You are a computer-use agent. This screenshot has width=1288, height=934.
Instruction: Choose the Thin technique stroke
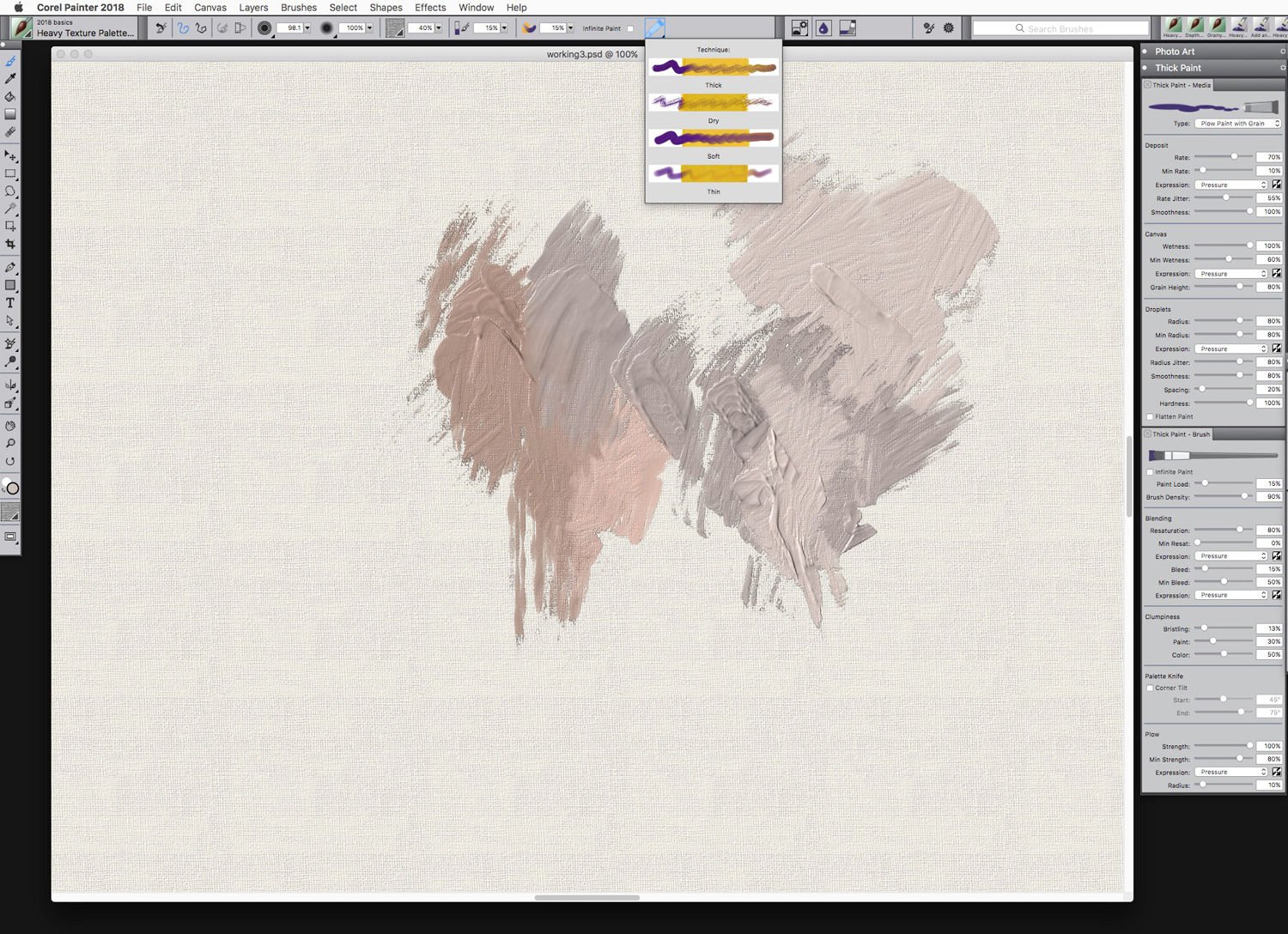[714, 173]
